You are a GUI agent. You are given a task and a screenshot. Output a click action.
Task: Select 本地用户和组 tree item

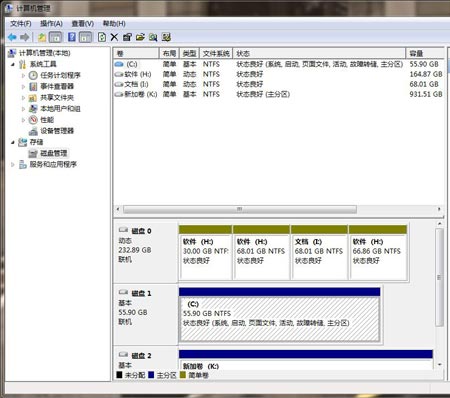coord(60,109)
